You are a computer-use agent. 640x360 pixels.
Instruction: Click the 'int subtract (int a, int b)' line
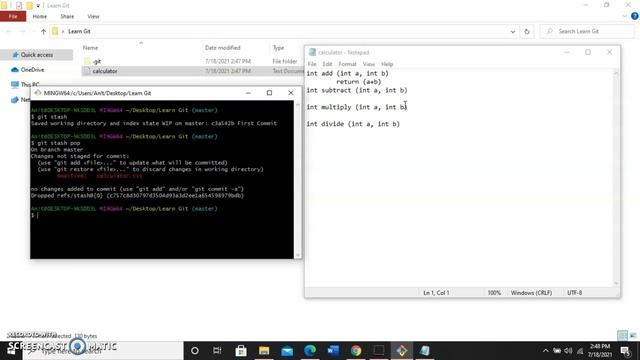[x=357, y=90]
